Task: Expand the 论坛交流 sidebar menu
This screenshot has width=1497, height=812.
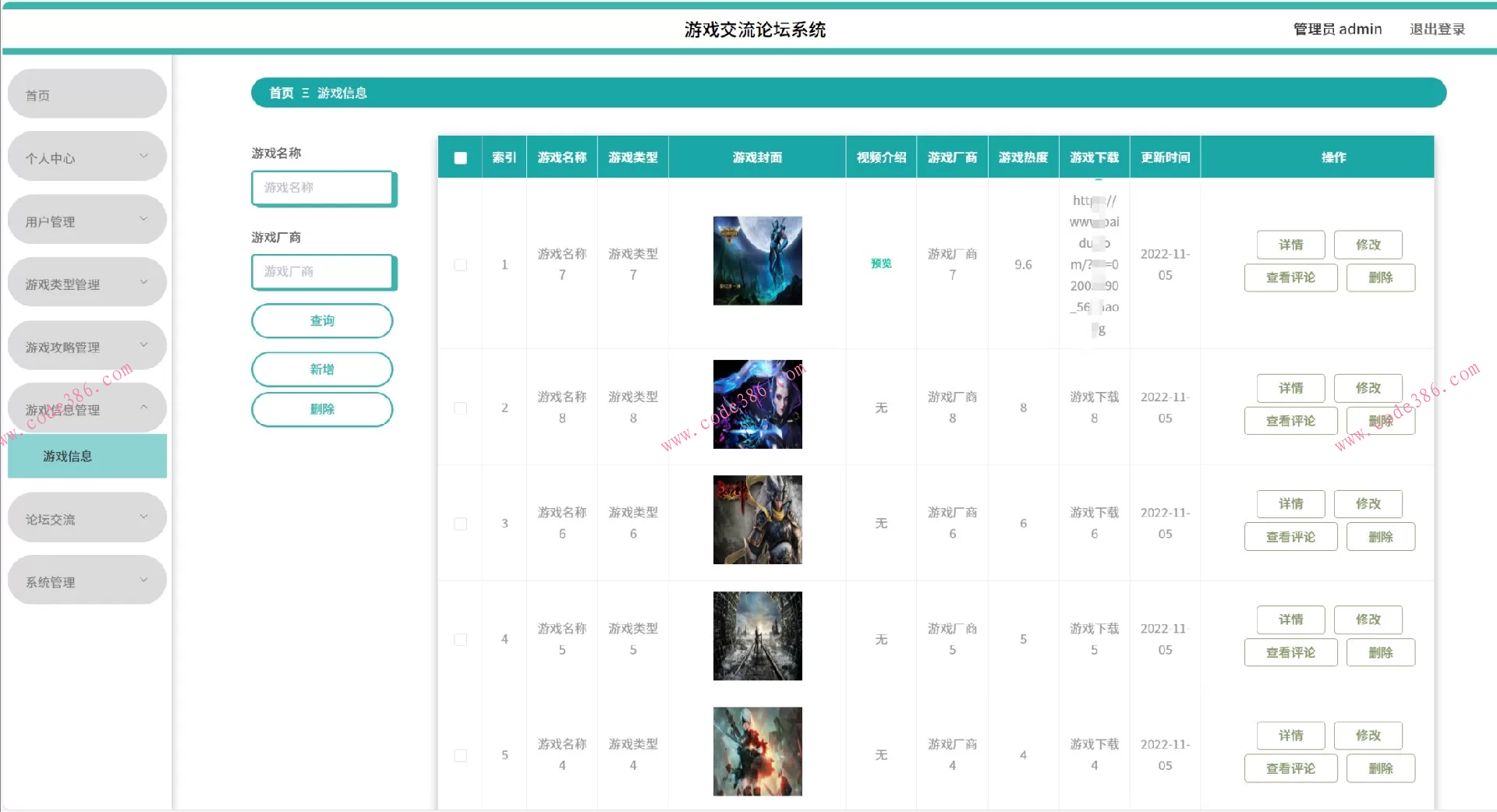Action: click(87, 517)
